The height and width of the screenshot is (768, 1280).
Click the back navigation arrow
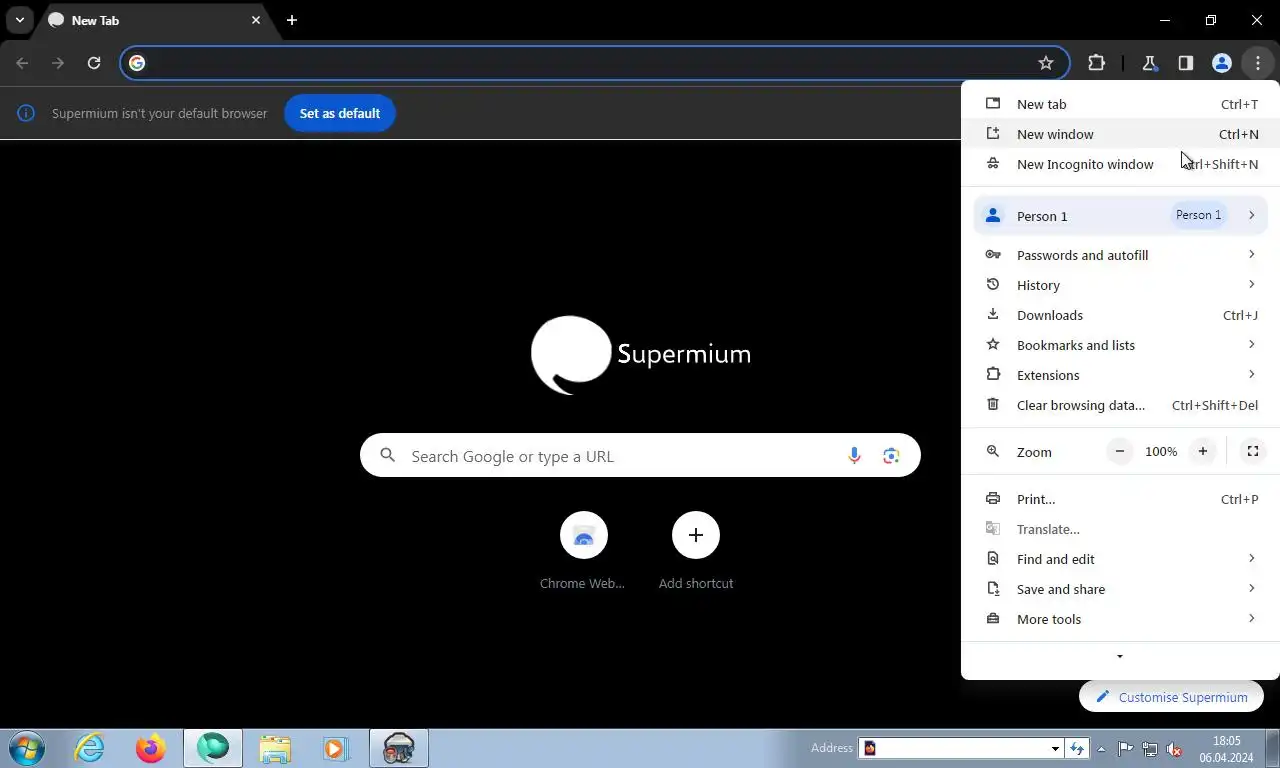(22, 63)
